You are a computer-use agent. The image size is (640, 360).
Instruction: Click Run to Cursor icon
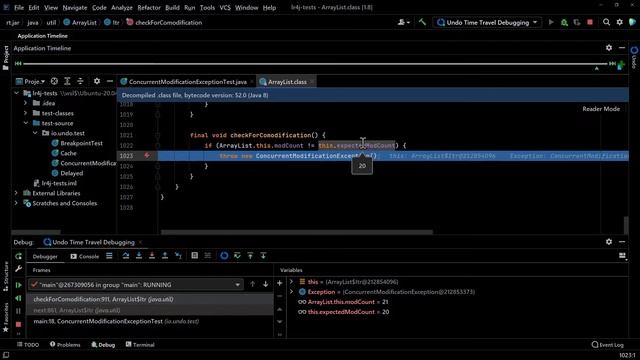(178, 256)
